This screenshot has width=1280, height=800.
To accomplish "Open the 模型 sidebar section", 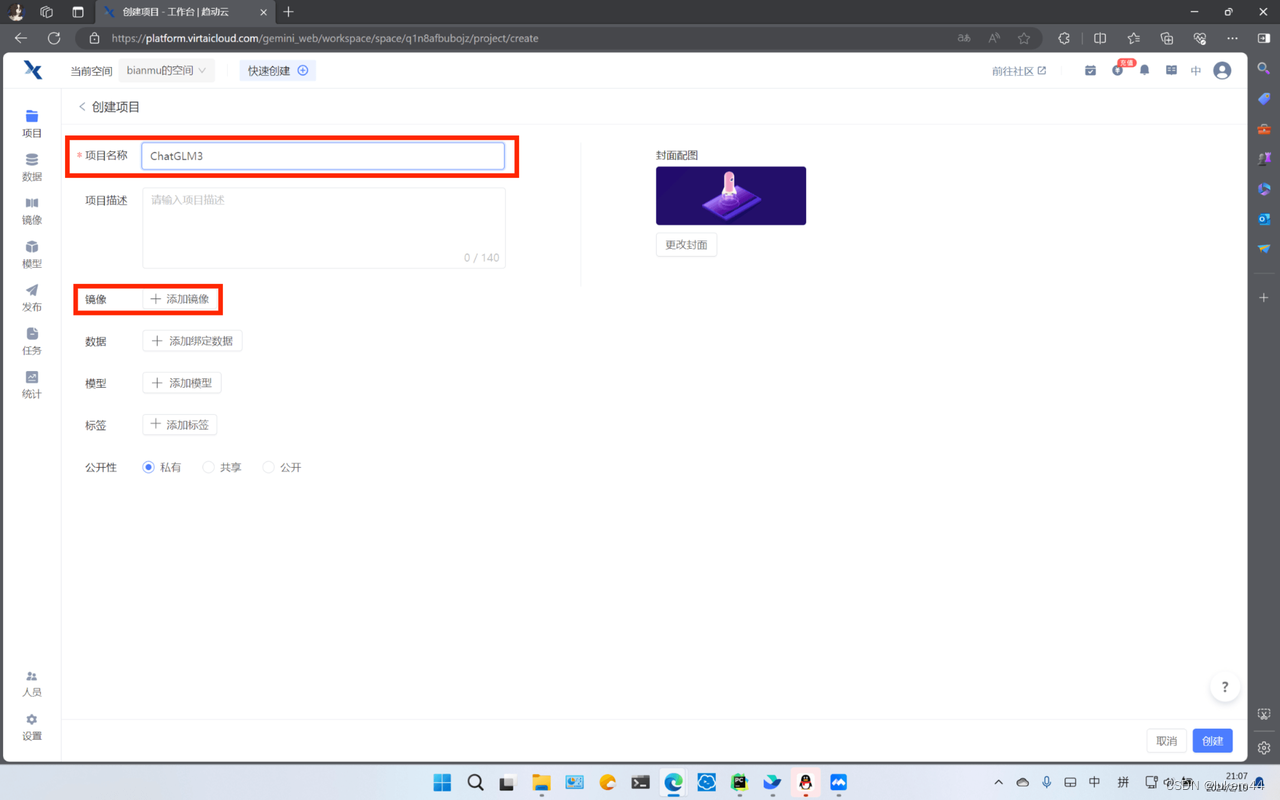I will 32,254.
